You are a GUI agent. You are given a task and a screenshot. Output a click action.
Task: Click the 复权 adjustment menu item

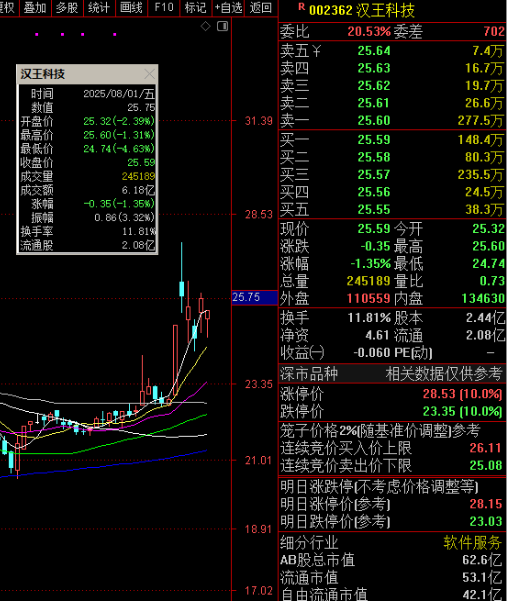pyautogui.click(x=8, y=7)
